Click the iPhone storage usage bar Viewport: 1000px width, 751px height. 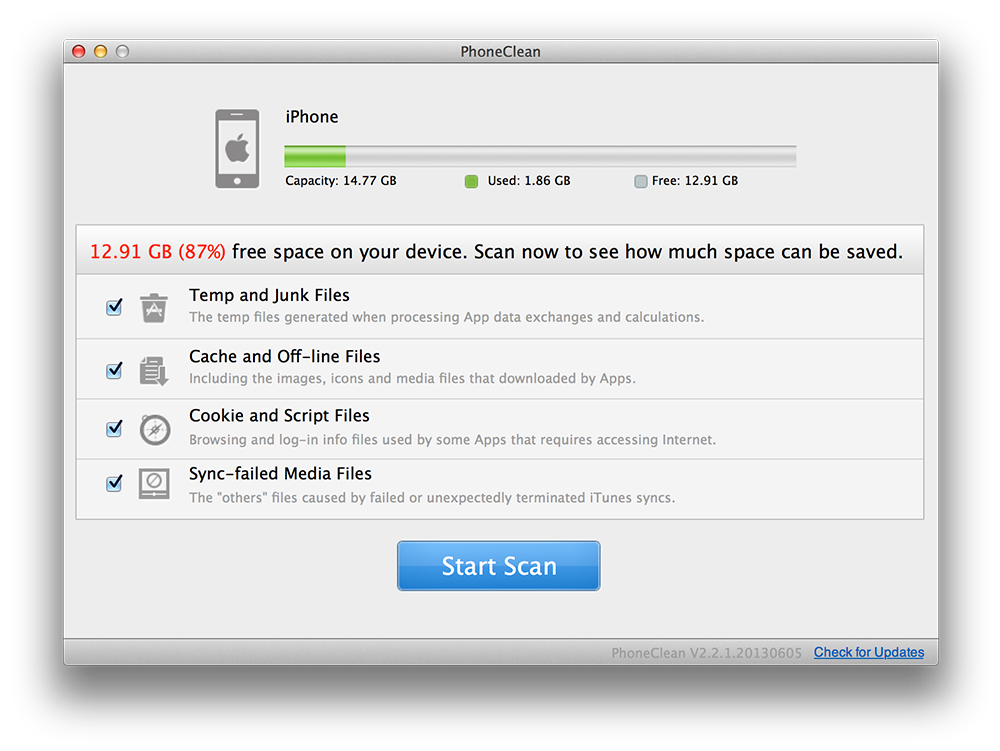pos(540,156)
